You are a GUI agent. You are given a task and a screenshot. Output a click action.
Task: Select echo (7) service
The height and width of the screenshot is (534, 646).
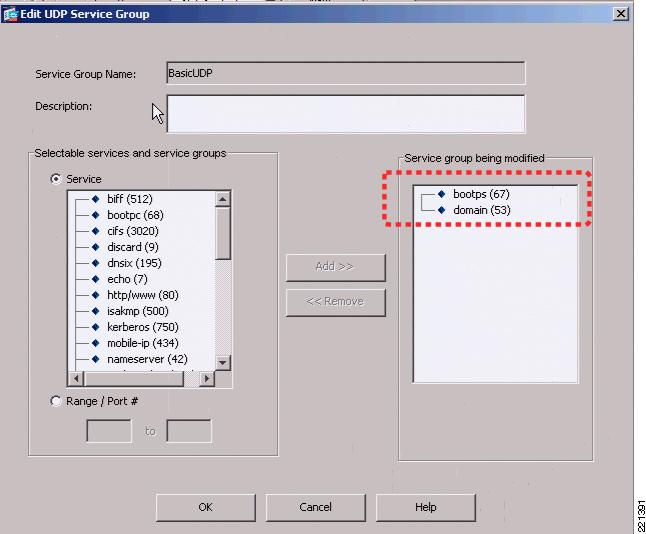tap(127, 279)
